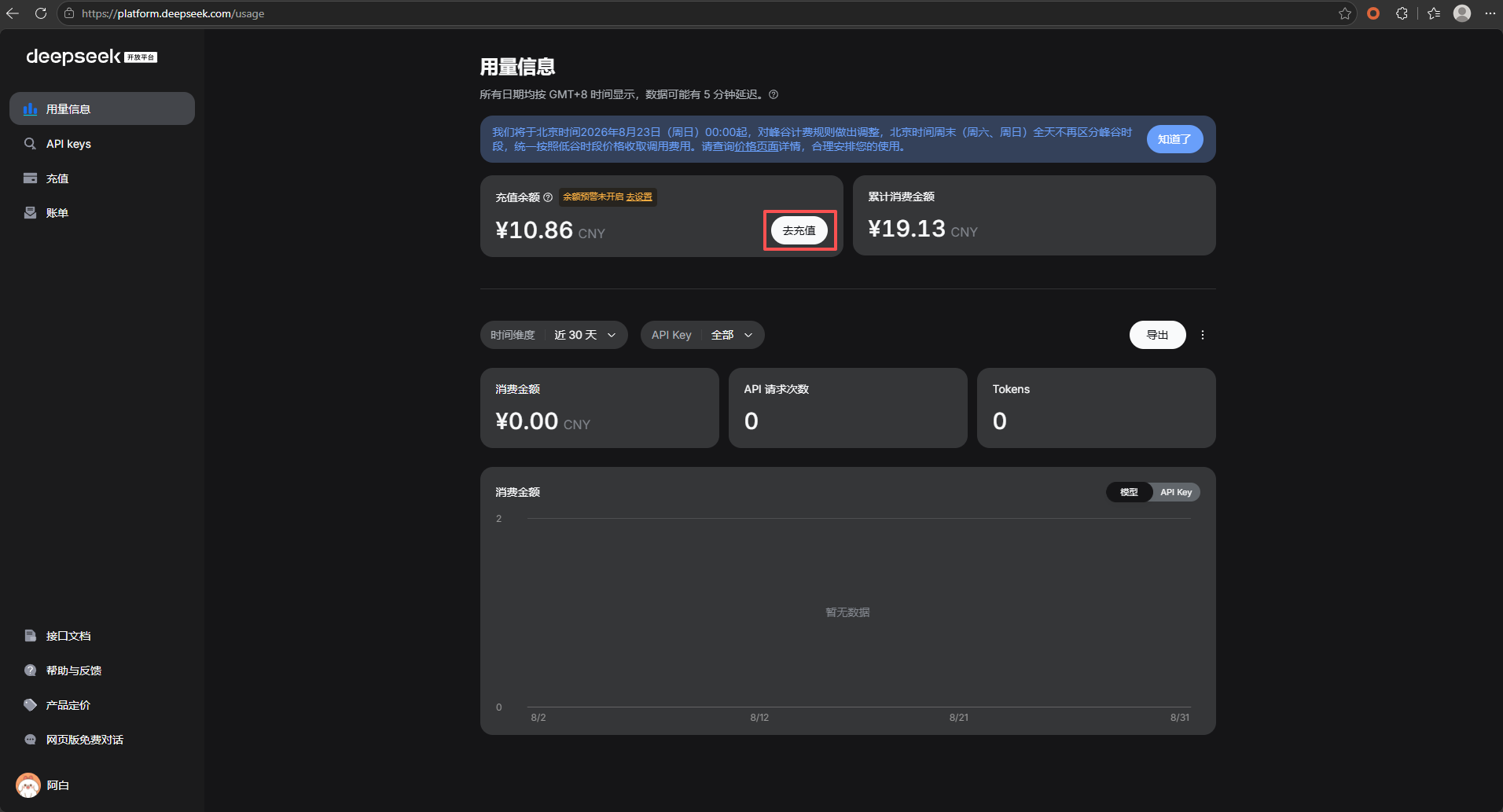Click the 导出 export button

pos(1157,335)
